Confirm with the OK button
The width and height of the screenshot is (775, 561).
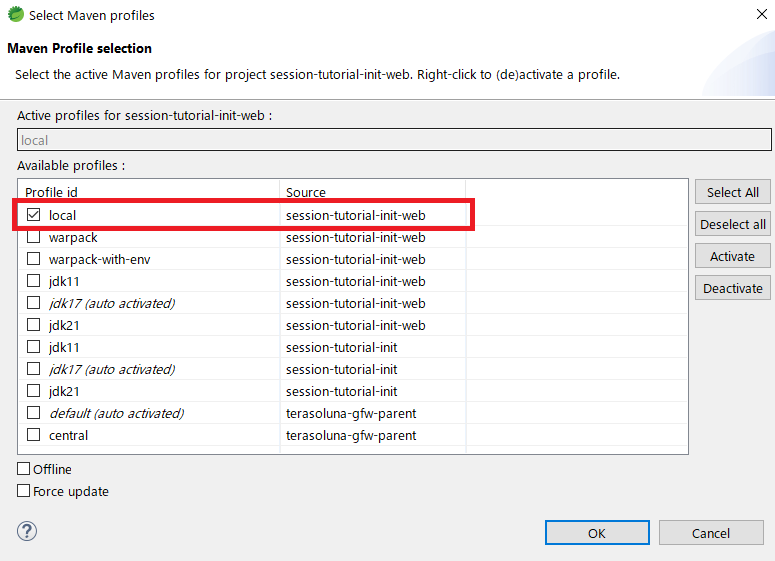coord(597,533)
